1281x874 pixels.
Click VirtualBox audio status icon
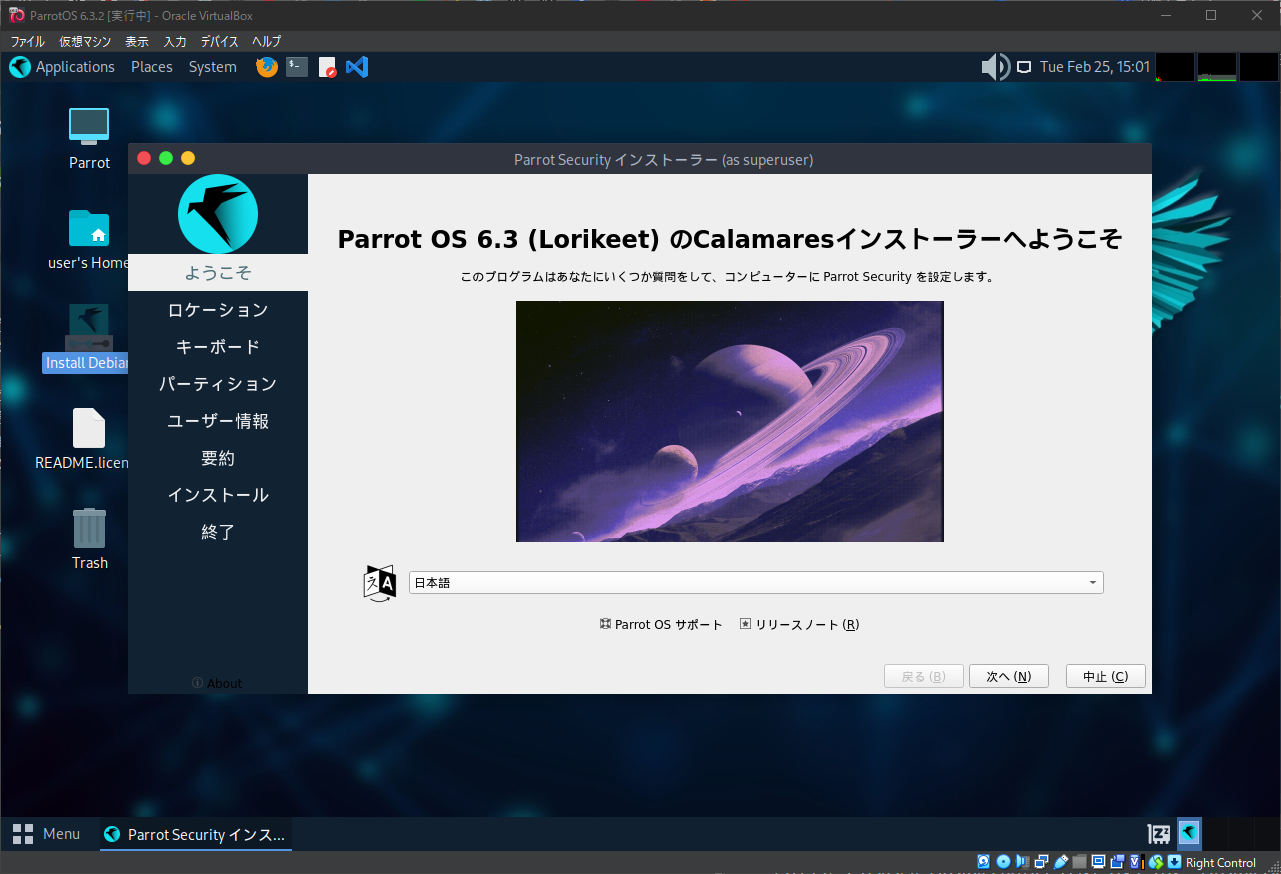click(1022, 862)
